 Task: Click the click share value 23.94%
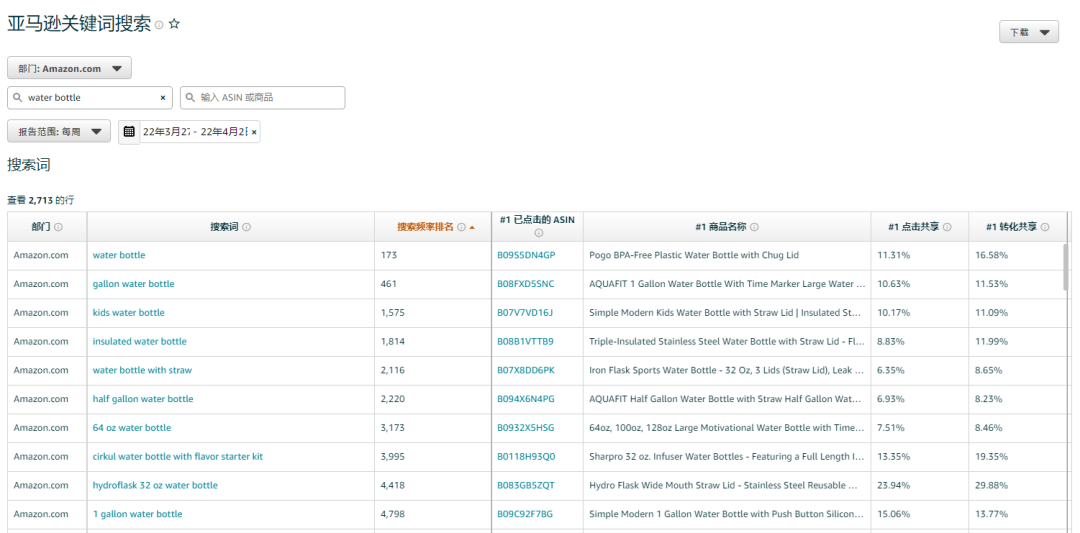[891, 485]
